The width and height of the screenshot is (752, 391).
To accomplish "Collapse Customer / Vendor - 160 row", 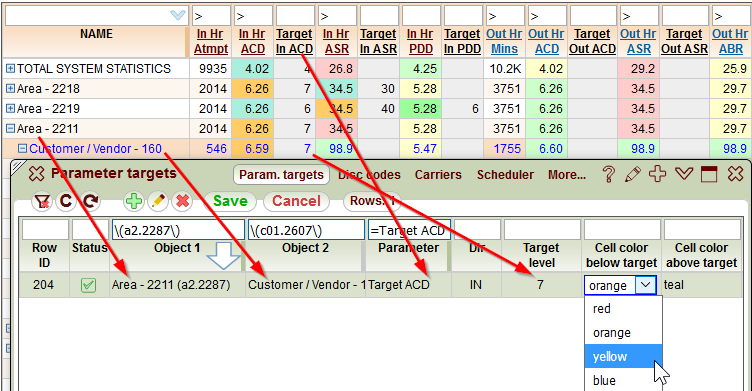I will pos(22,149).
